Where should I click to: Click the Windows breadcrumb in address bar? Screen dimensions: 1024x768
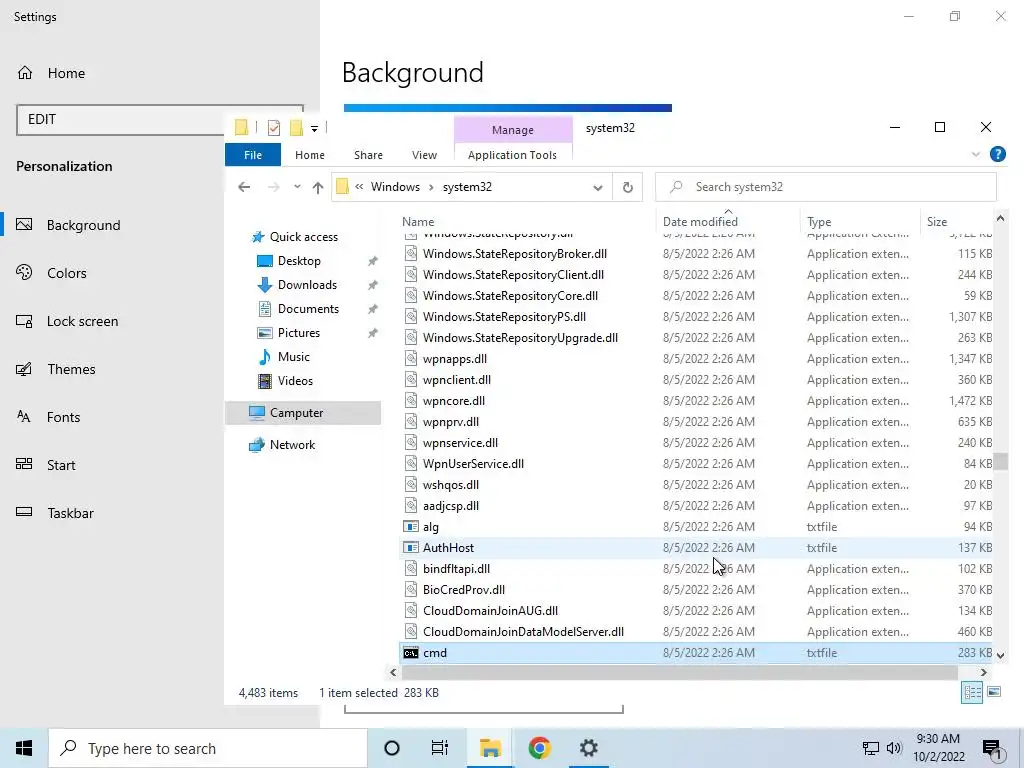tap(395, 187)
